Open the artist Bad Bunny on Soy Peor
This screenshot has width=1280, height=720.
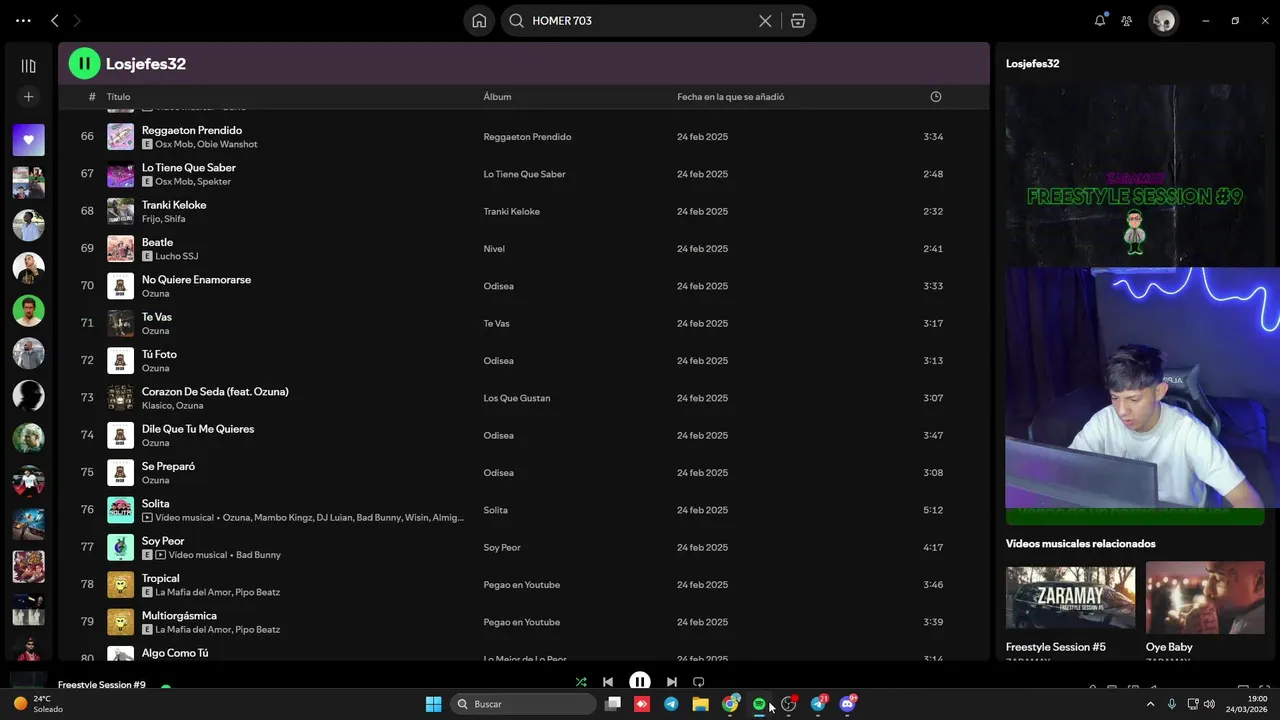pyautogui.click(x=258, y=555)
